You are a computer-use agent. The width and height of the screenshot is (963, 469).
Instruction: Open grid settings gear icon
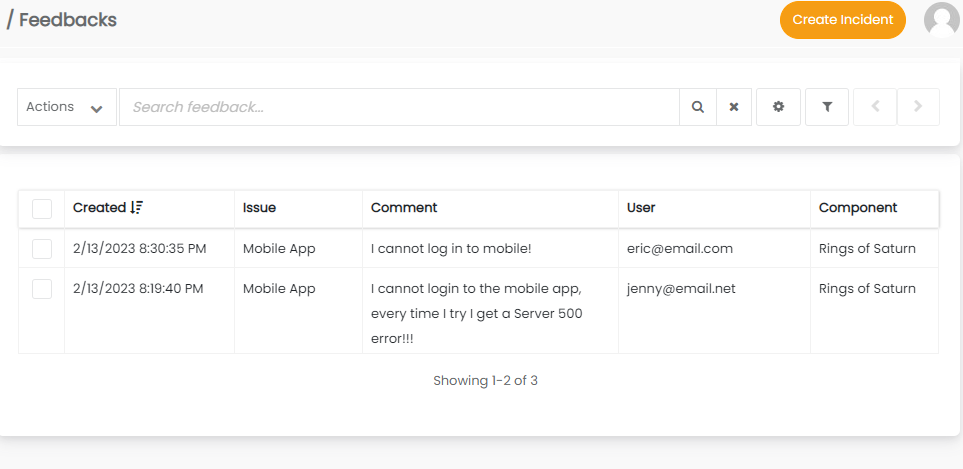778,107
